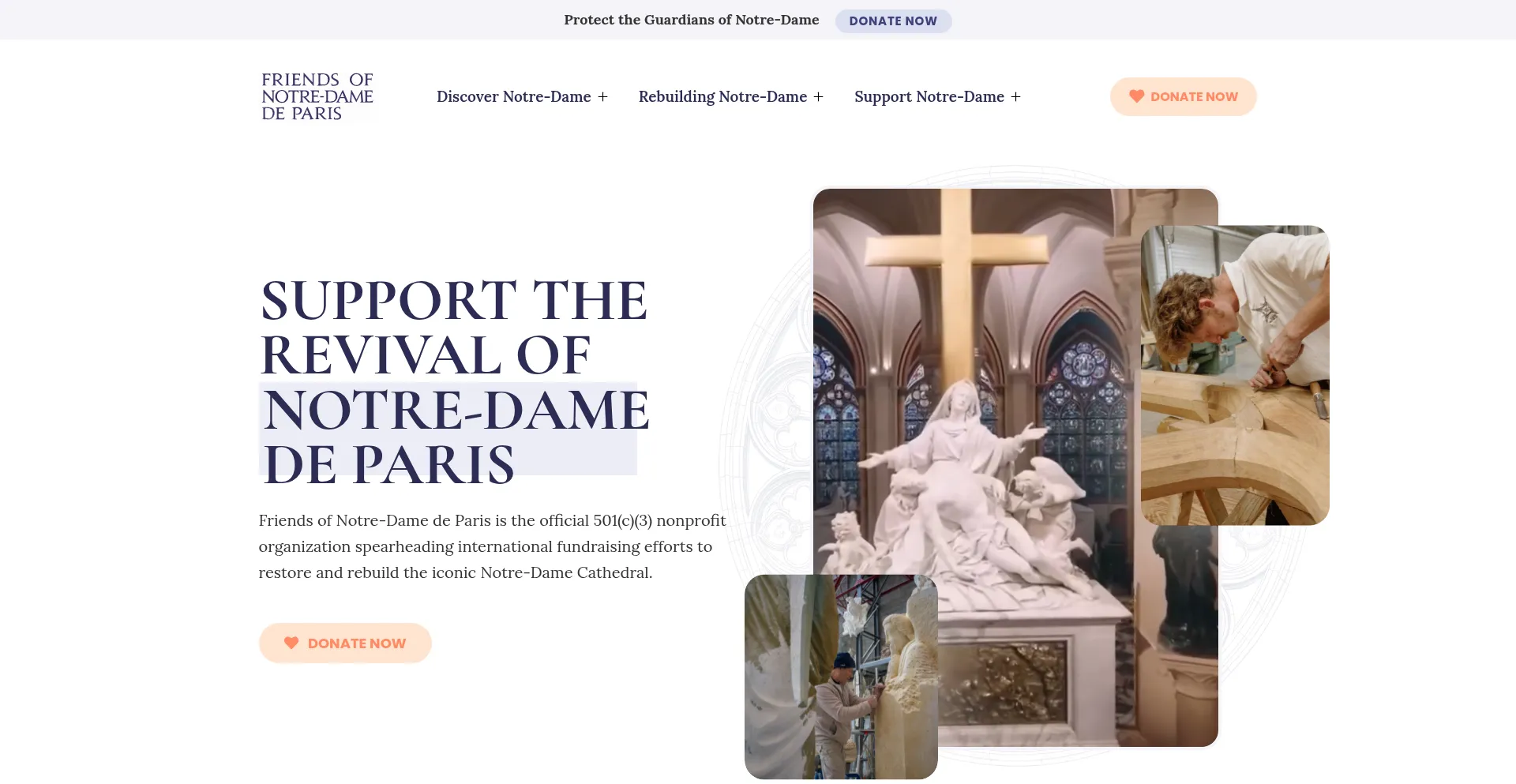The image size is (1516, 784).
Task: Click DONATE NOW in the top banner
Action: coord(893,21)
